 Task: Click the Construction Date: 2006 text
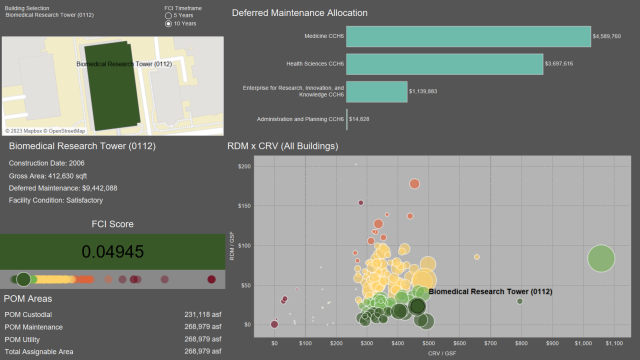pos(47,163)
